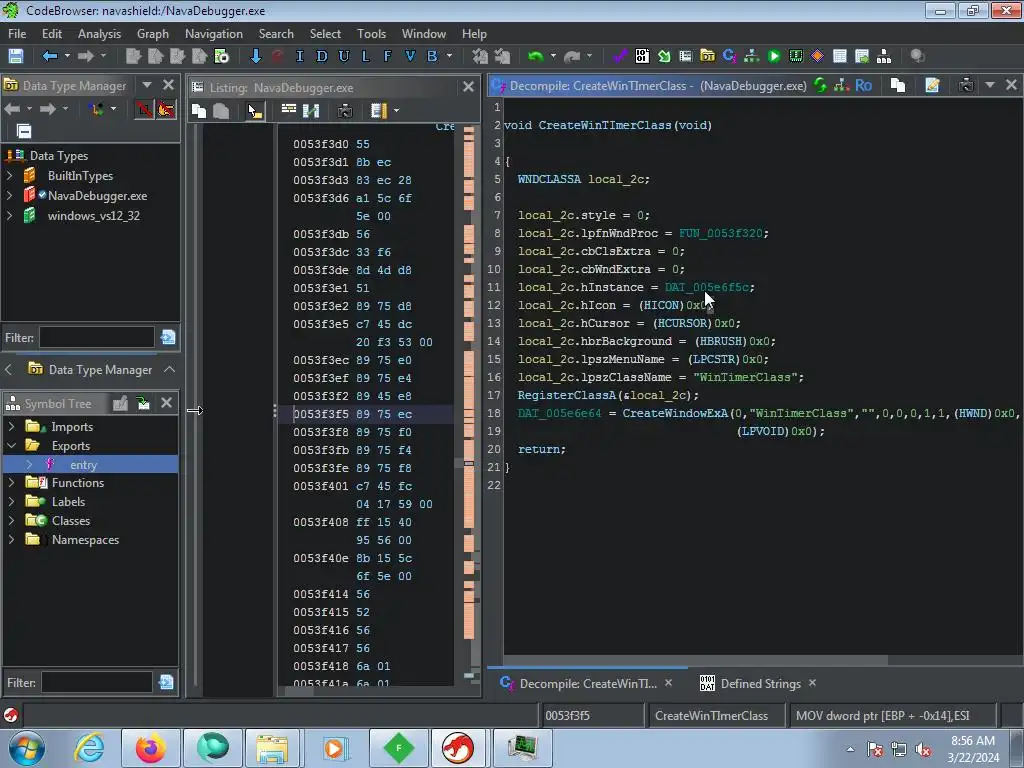The width and height of the screenshot is (1024, 768).
Task: Click the Decompile snapshot camera icon
Action: click(x=966, y=86)
